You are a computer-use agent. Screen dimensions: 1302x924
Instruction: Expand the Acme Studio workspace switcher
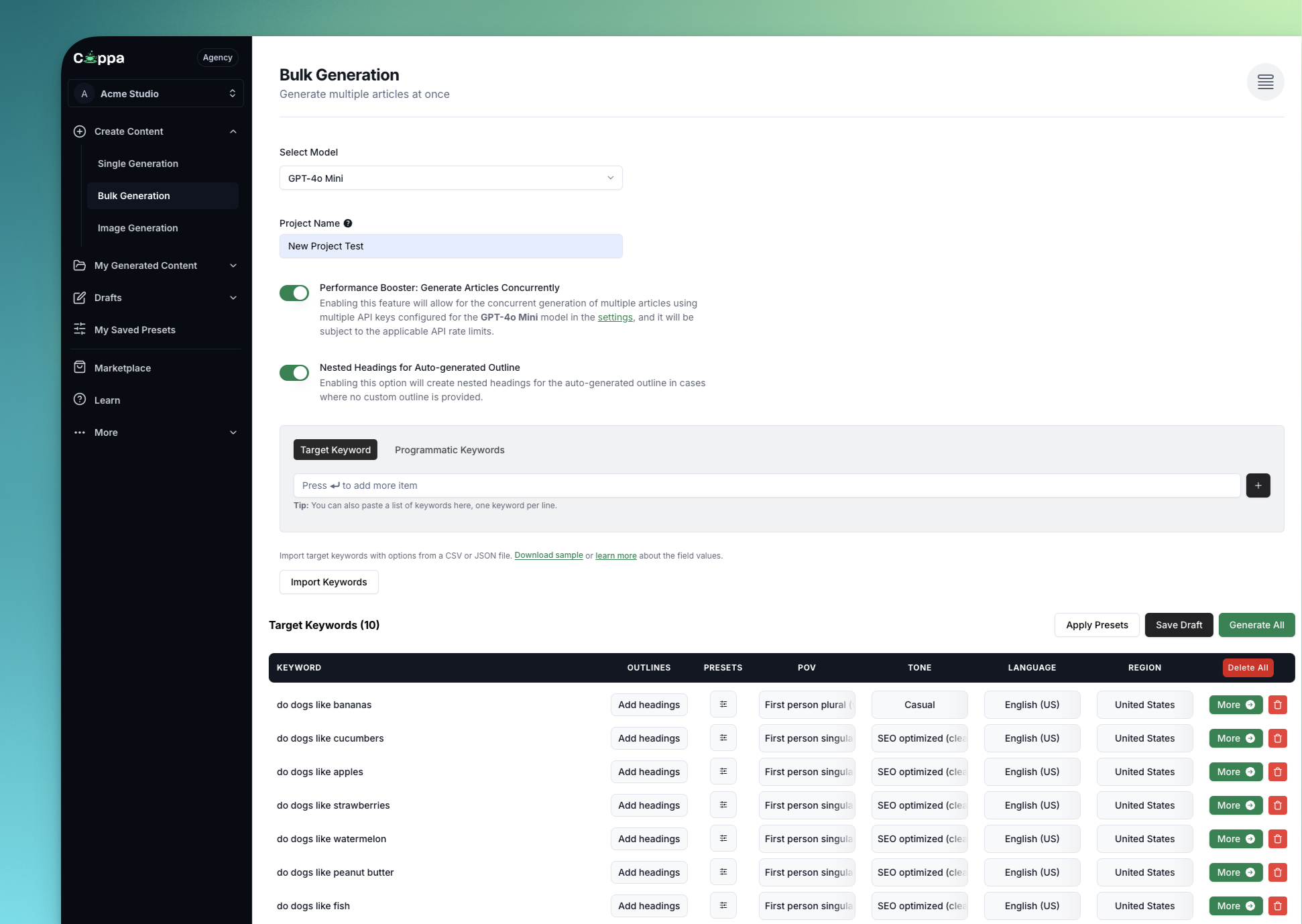156,94
